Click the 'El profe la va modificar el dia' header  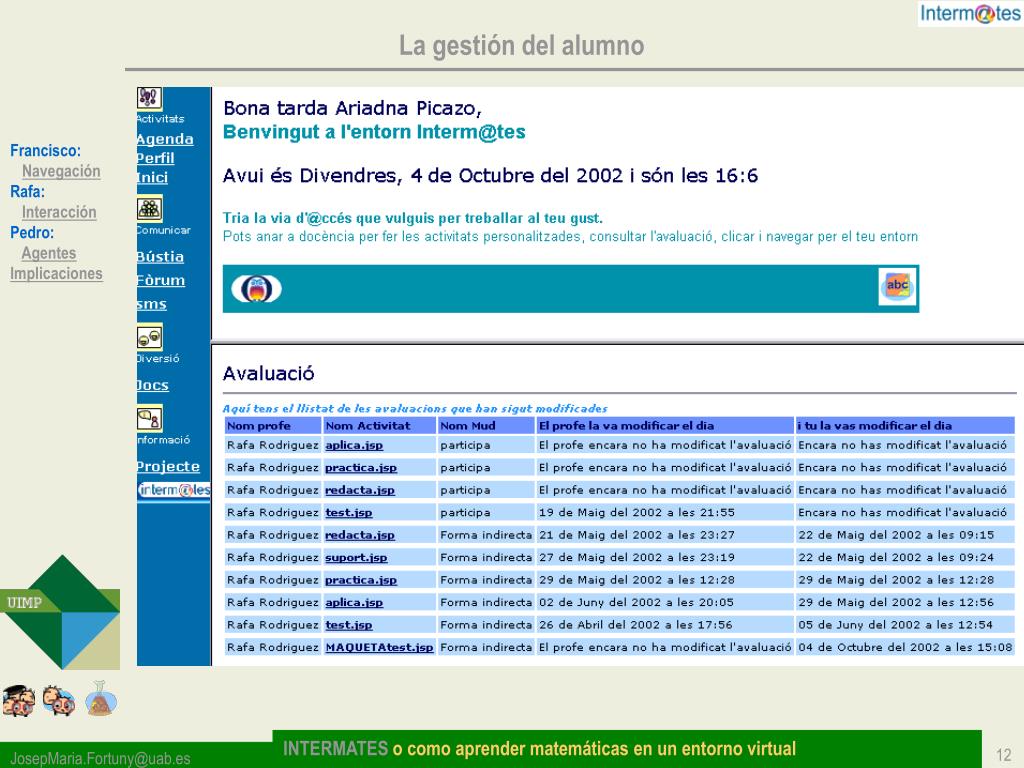point(665,426)
